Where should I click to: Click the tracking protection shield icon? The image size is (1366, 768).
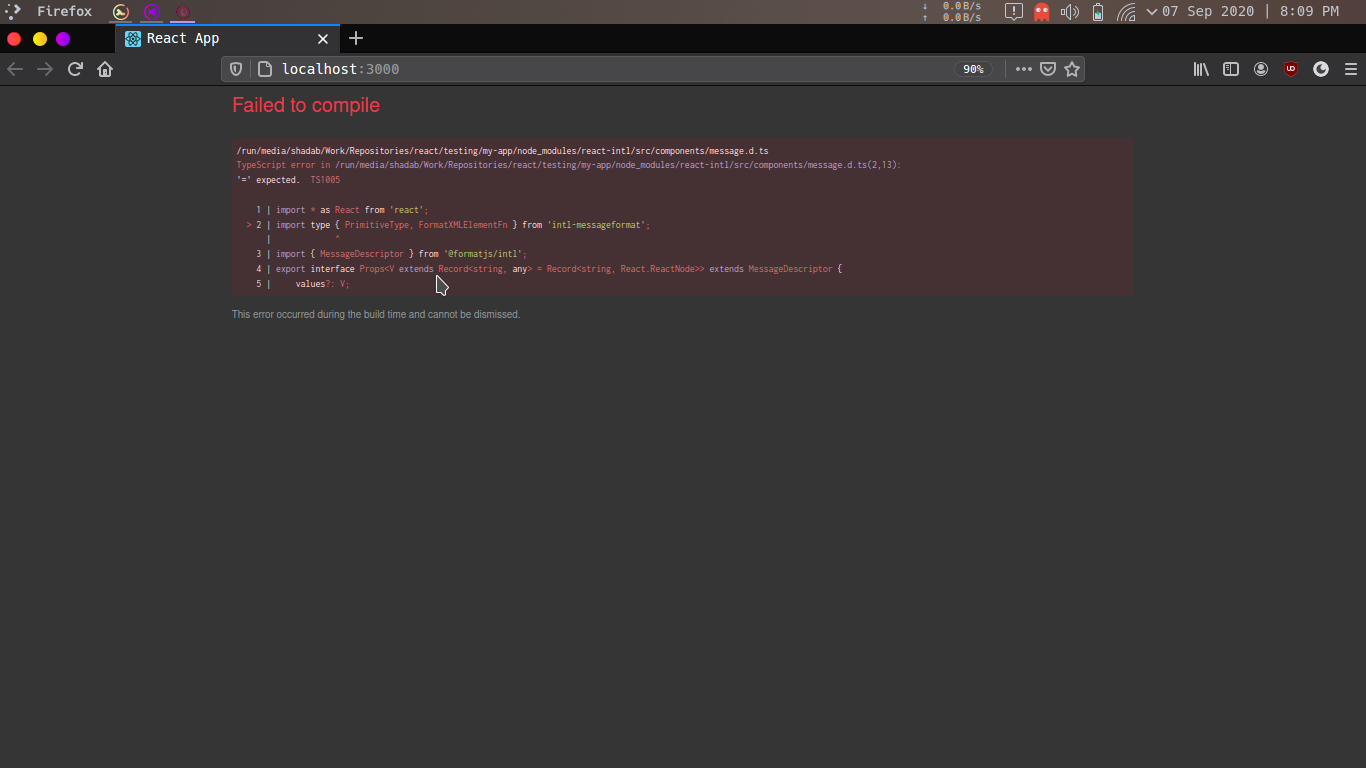tap(235, 69)
